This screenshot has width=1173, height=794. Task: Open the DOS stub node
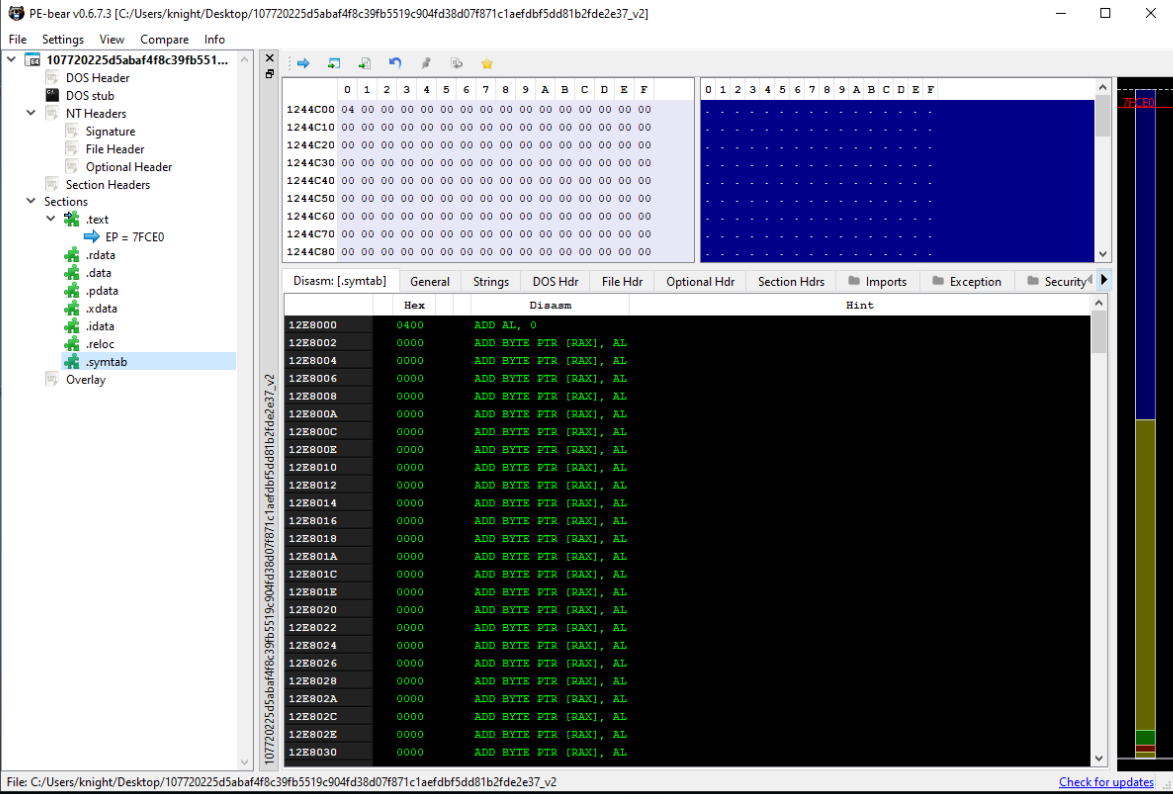90,96
